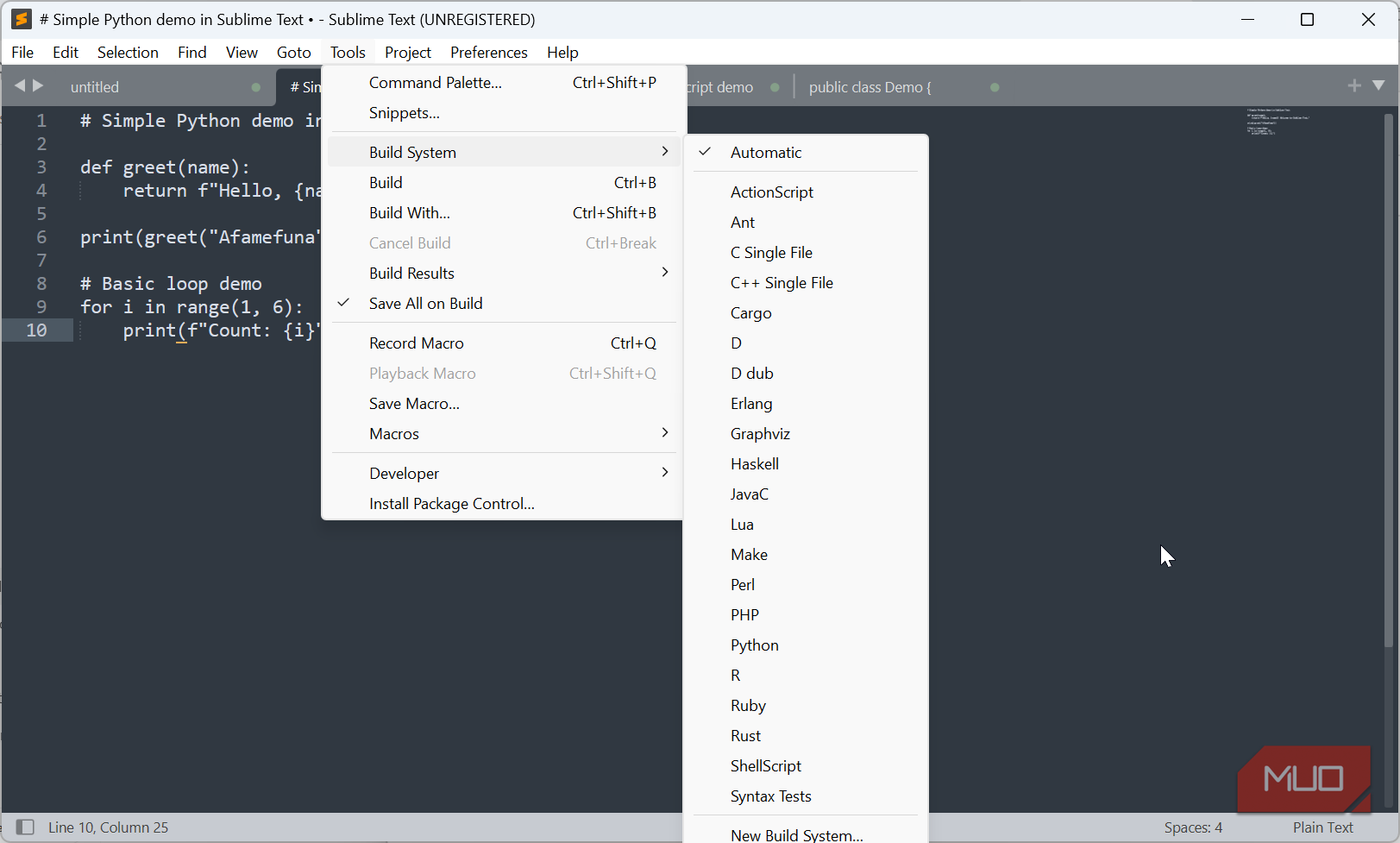Expand the Developer submenu

504,474
